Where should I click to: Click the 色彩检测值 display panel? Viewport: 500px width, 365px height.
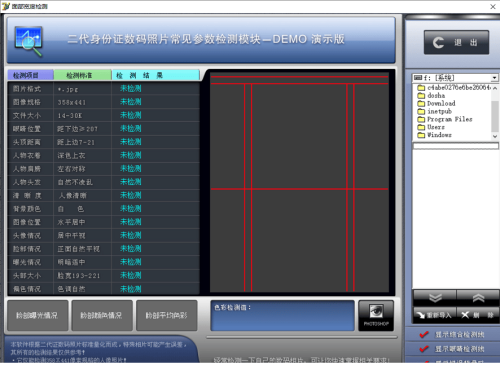point(282,315)
